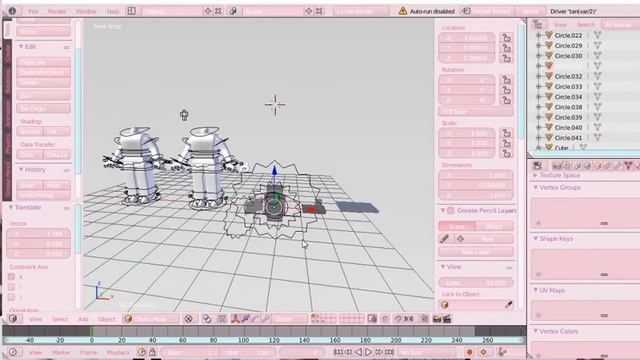The height and width of the screenshot is (360, 640).
Task: Select the translate manipulator arrow icon
Action: (x=245, y=319)
